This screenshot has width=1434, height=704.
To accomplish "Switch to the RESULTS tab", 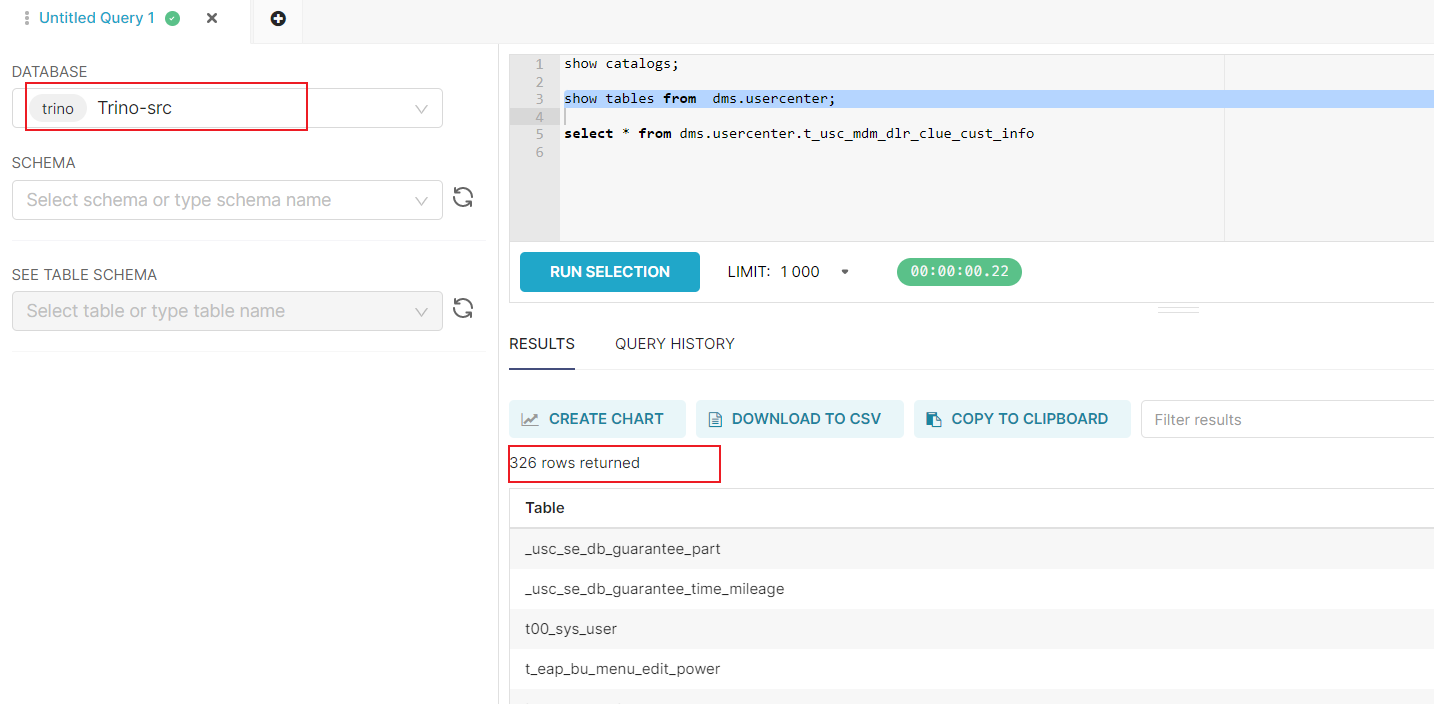I will click(x=542, y=344).
